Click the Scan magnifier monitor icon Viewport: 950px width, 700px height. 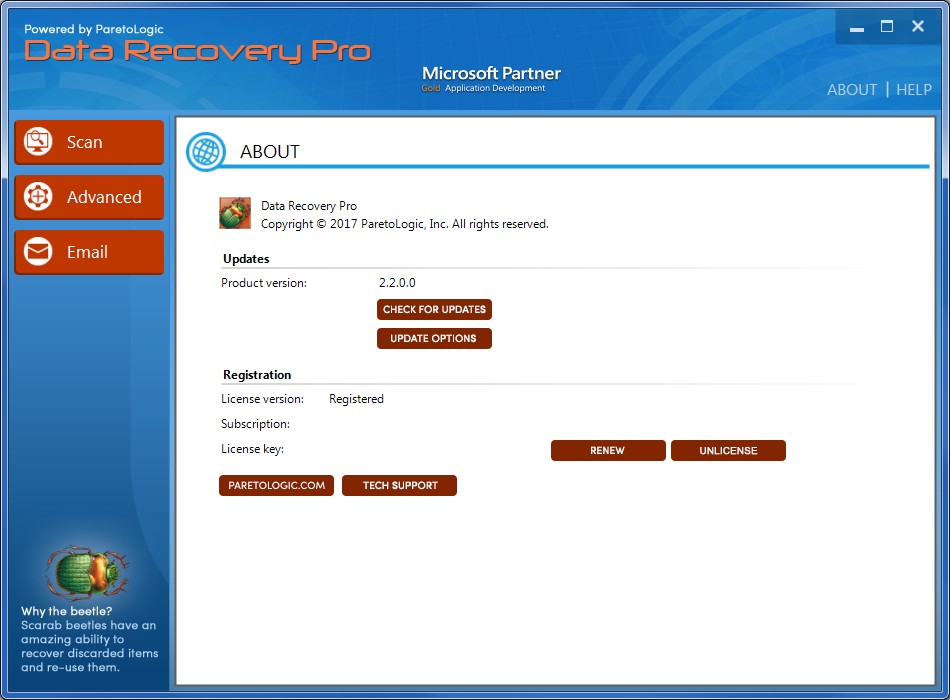point(38,141)
